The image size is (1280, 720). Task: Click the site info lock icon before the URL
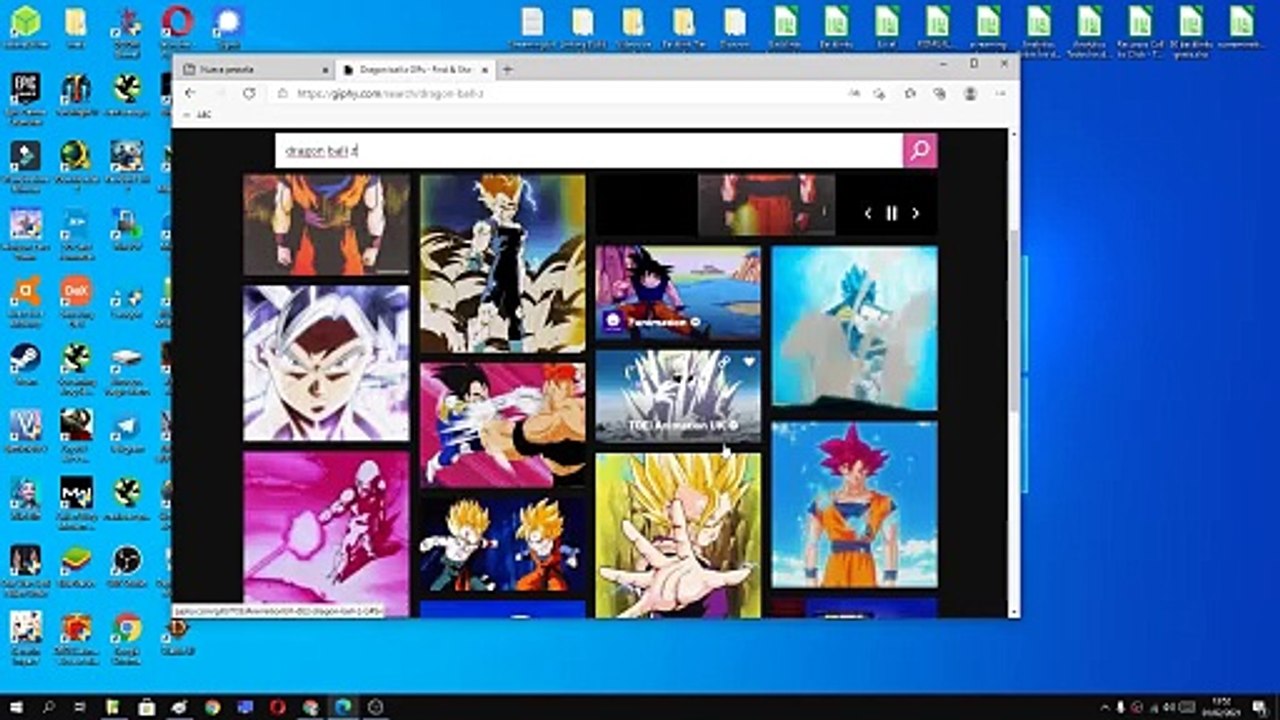283,93
